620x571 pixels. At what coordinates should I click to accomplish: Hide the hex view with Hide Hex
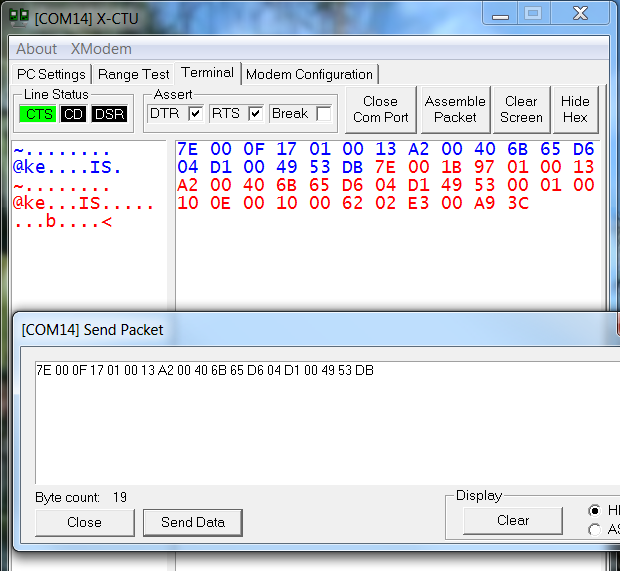(575, 109)
